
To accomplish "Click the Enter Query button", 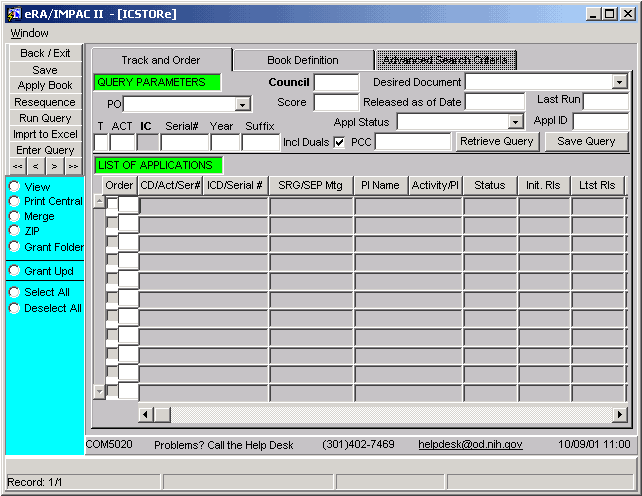I will pos(45,150).
